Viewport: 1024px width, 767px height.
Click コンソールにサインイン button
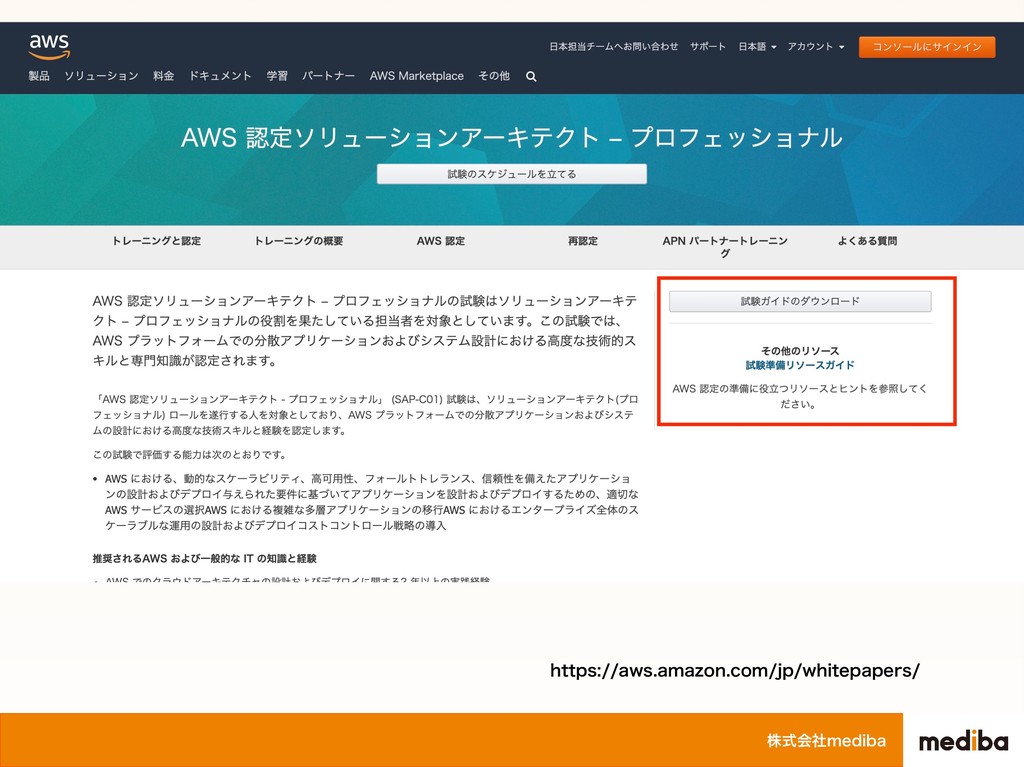click(x=927, y=47)
